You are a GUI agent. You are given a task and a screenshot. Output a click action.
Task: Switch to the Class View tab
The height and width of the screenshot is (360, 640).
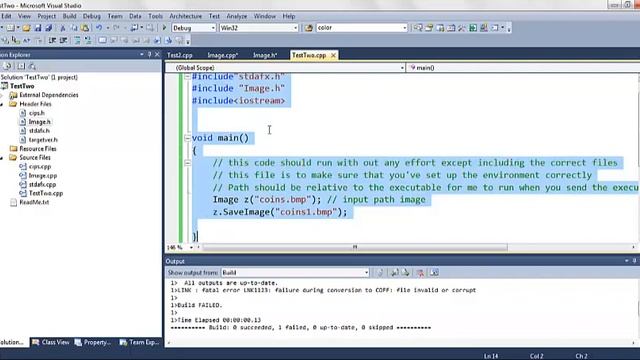click(51, 342)
